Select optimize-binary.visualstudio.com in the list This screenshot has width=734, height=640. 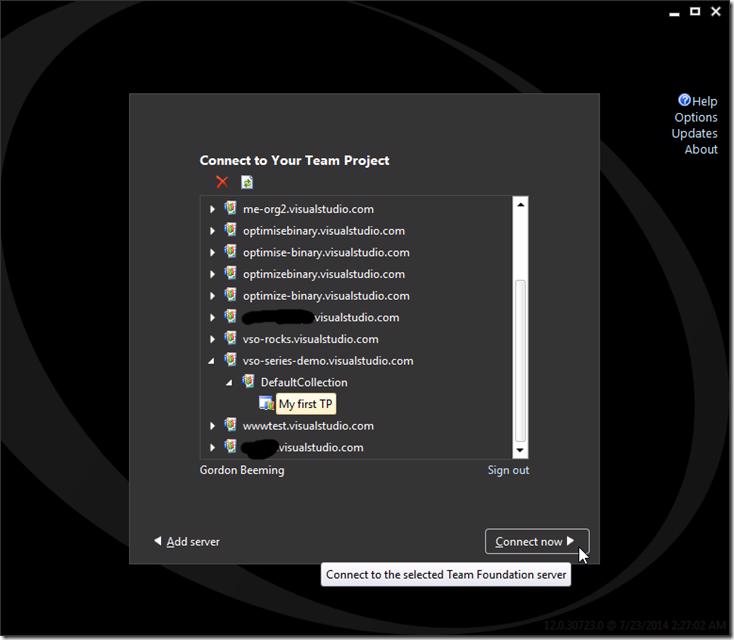click(326, 296)
